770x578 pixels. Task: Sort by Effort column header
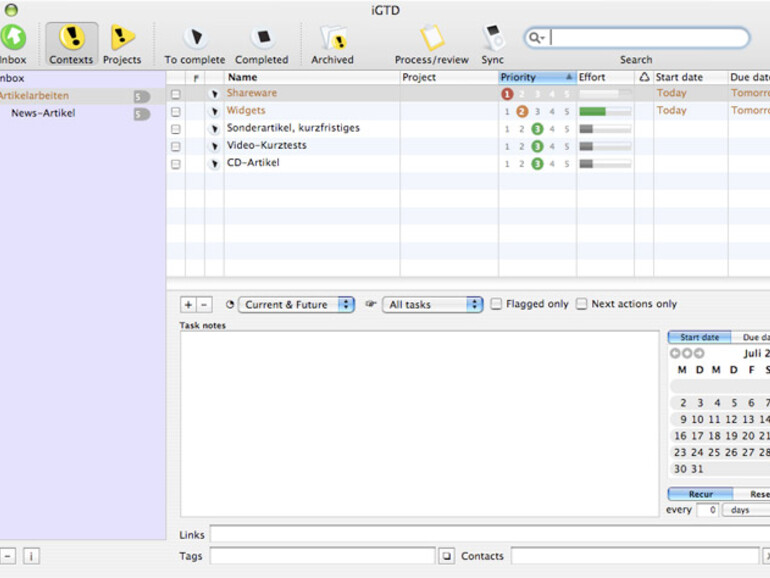tap(605, 77)
